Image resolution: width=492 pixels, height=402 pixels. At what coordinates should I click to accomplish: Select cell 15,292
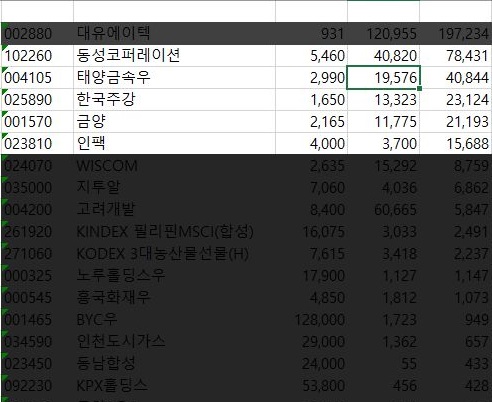tap(383, 166)
